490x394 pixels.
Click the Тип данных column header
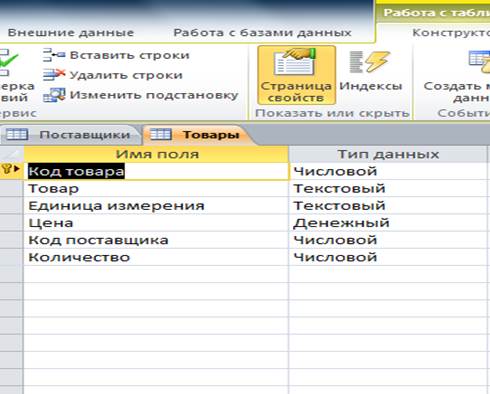pos(388,154)
